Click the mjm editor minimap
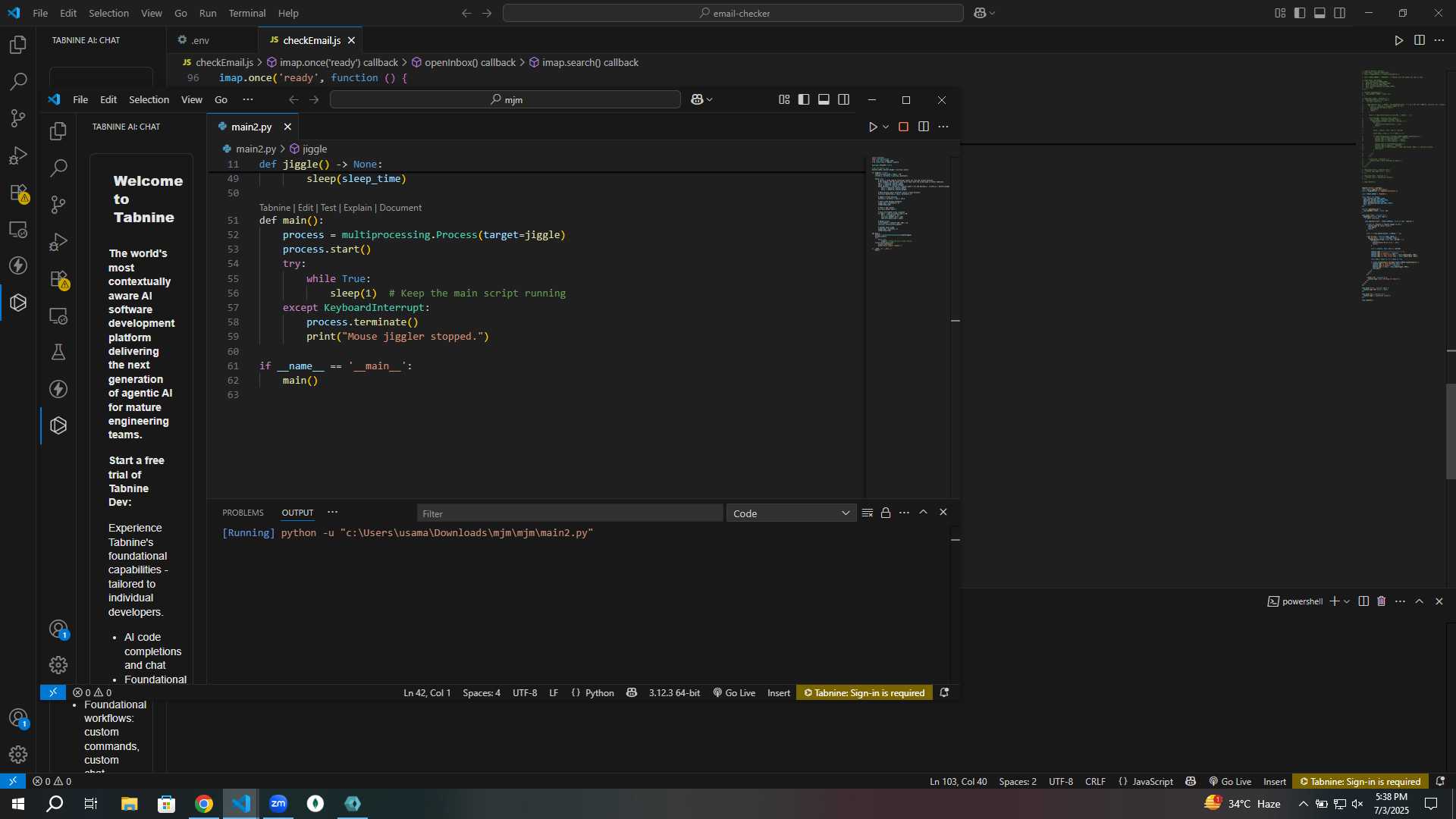Screen dimensions: 1456x819 click(908, 326)
